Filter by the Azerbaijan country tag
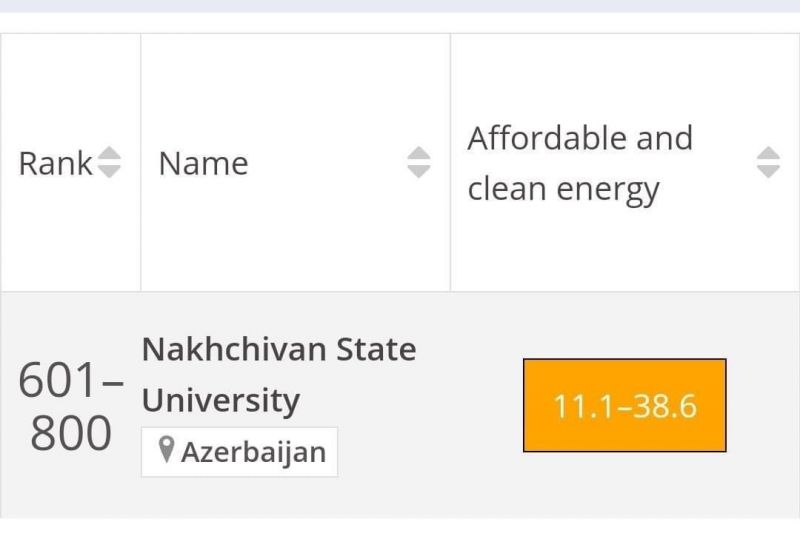This screenshot has width=800, height=559. pos(239,452)
